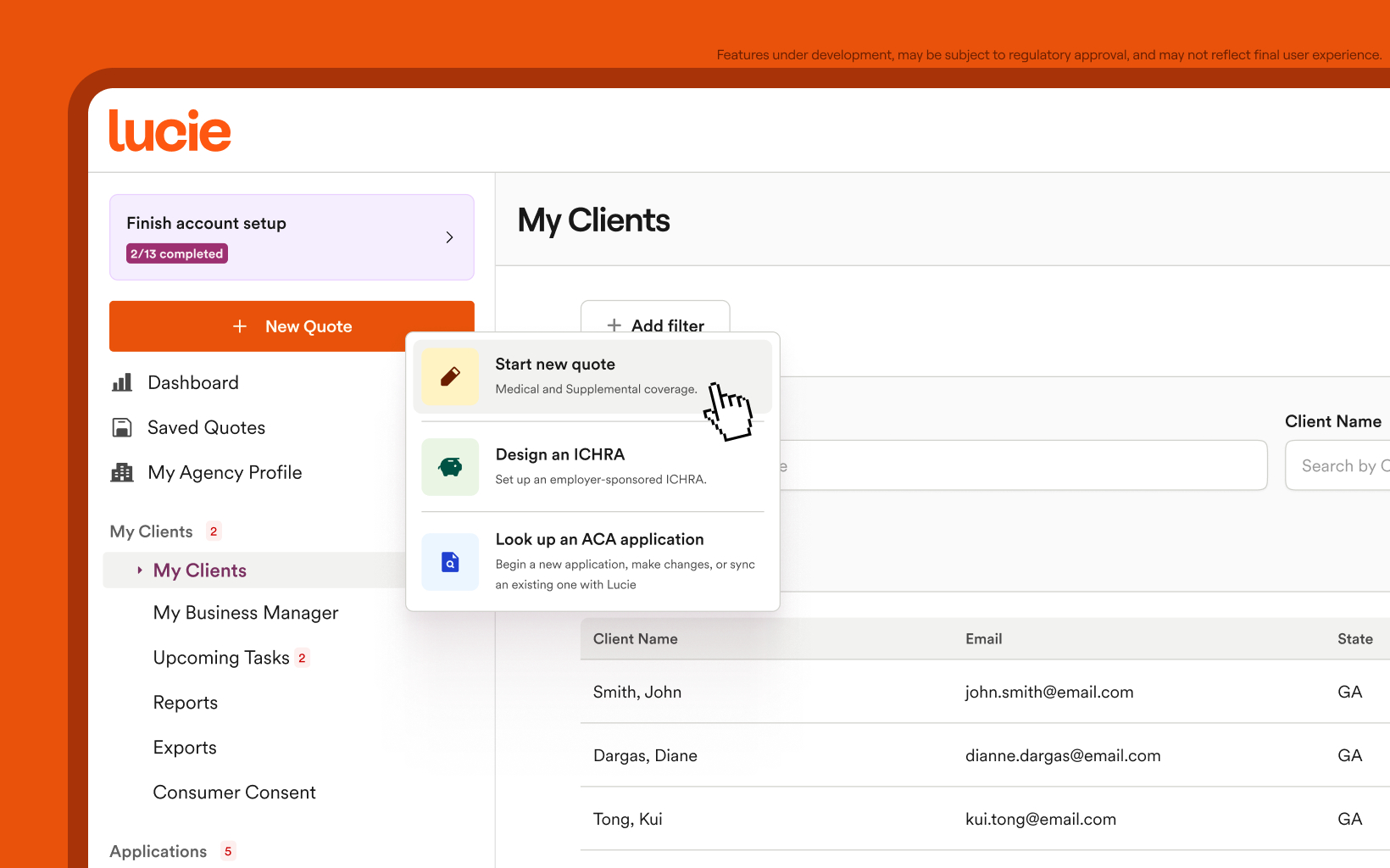1390x868 pixels.
Task: Open john.smith@email.com client row
Action: (x=1048, y=692)
